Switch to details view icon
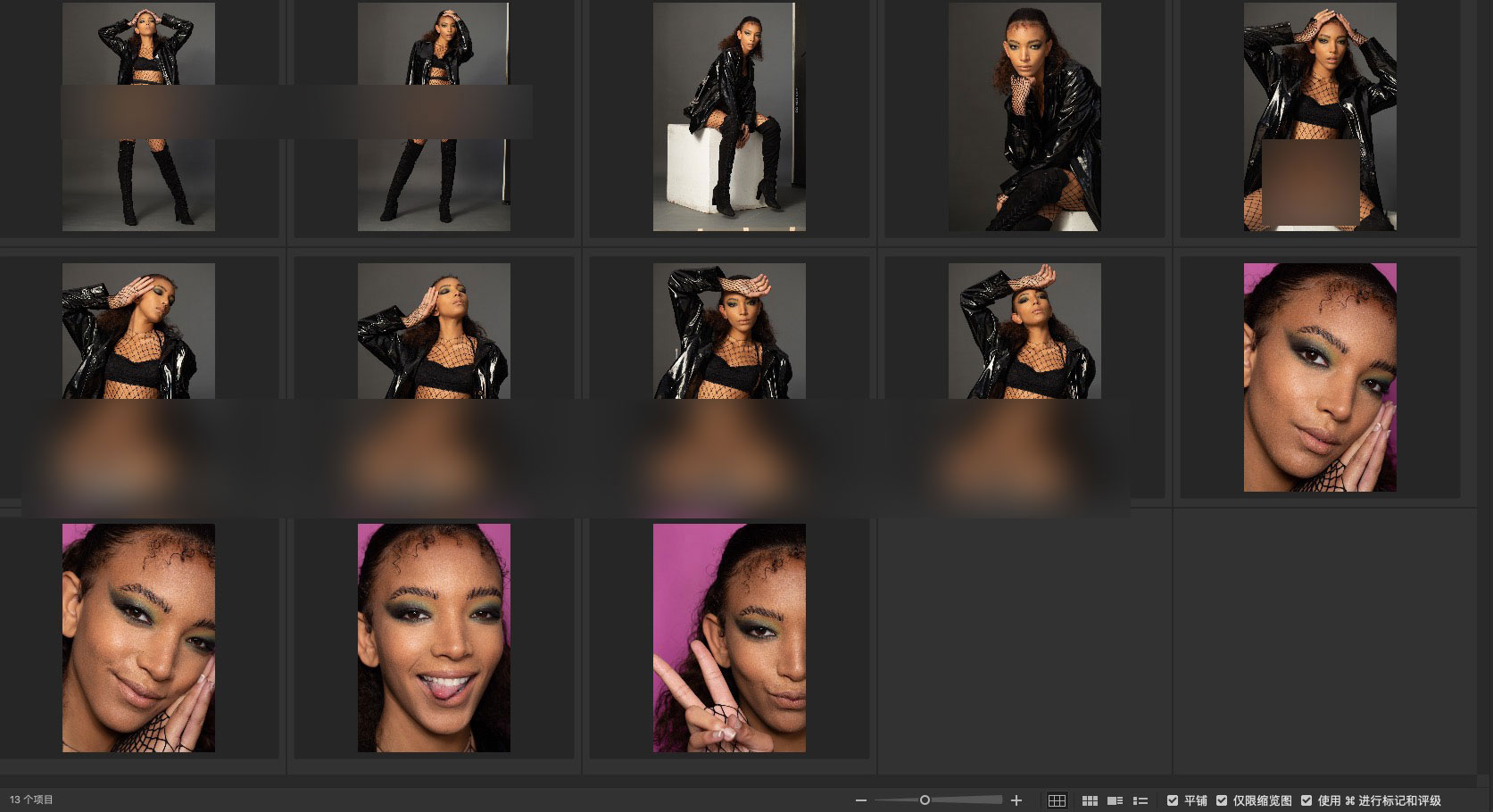1493x812 pixels. 1115,800
